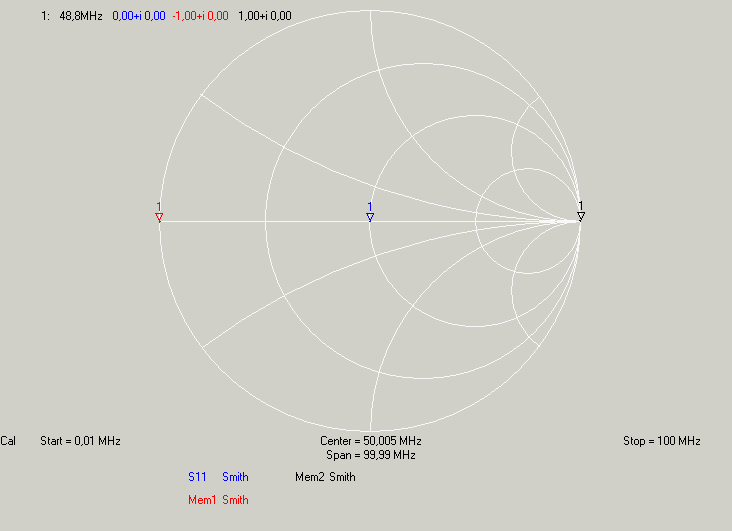Click the black 1,00+i 0,00 marker value
The height and width of the screenshot is (531, 732).
265,16
